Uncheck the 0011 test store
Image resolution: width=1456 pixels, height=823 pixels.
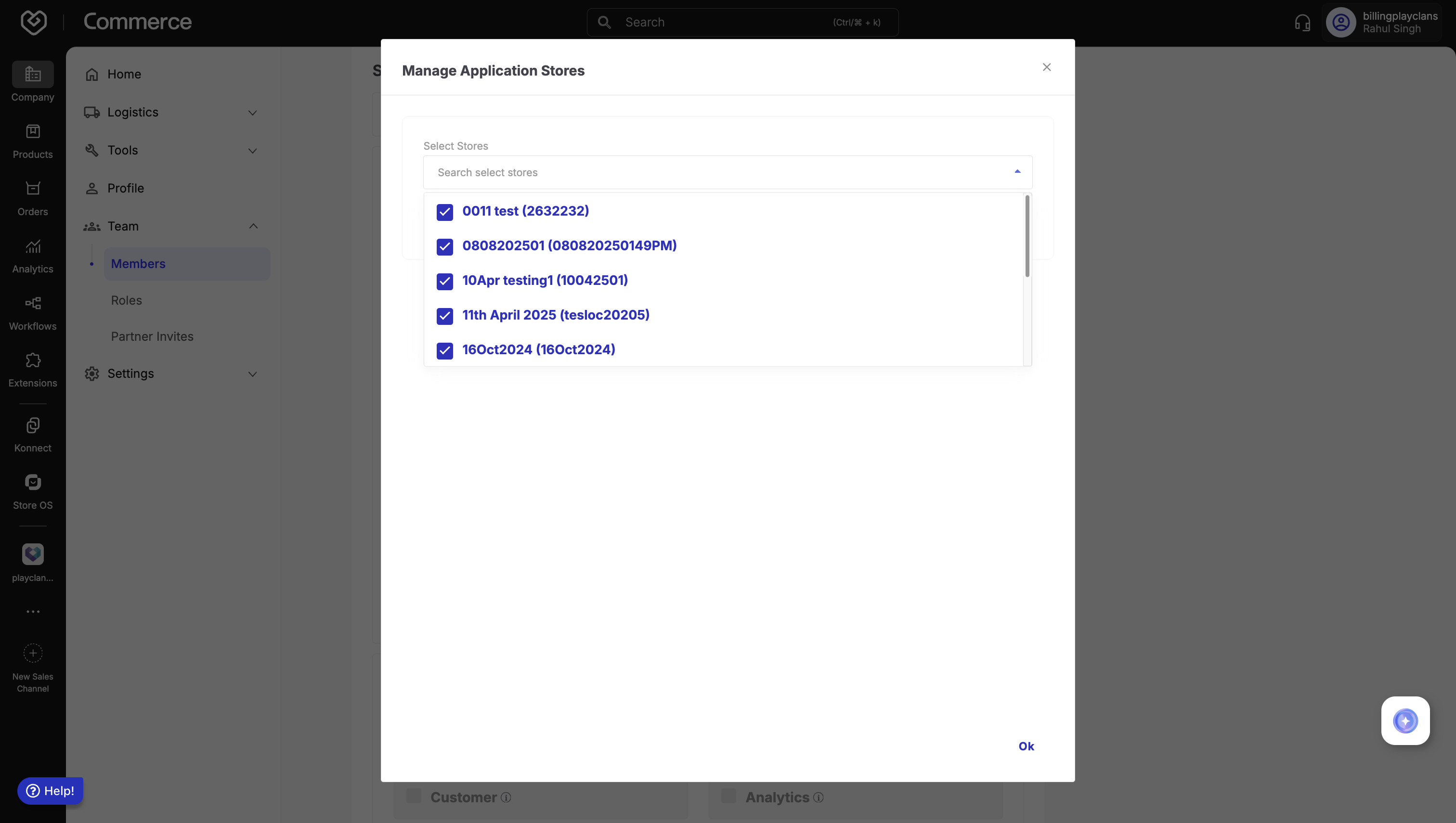coord(444,212)
